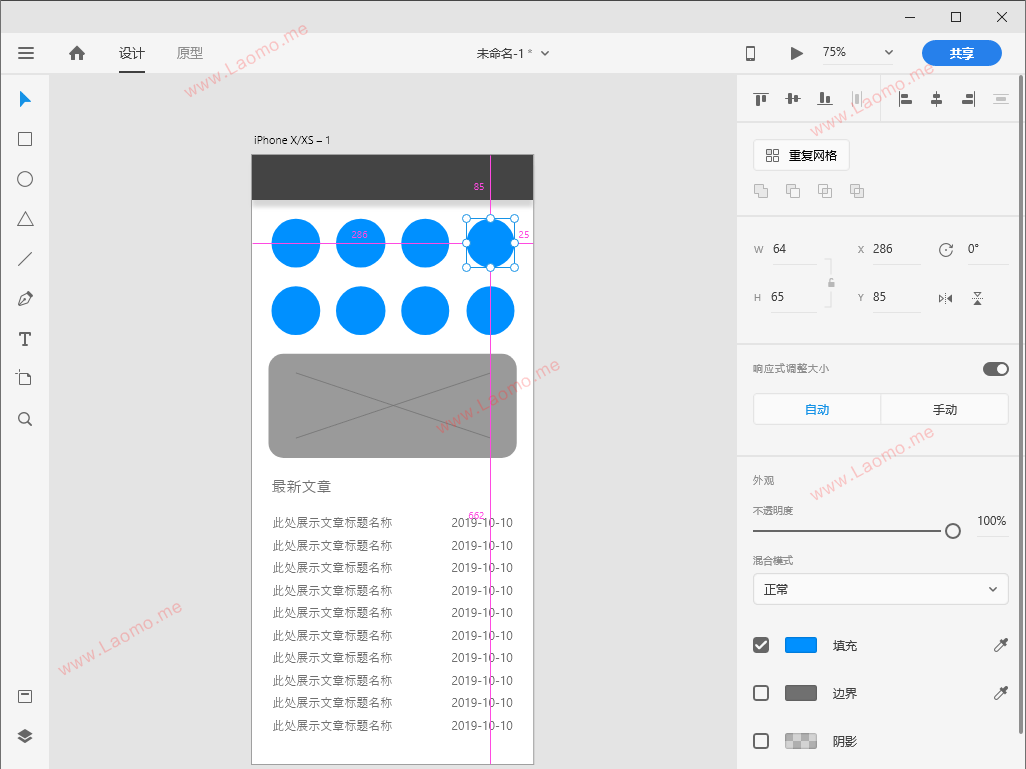The width and height of the screenshot is (1026, 769).
Task: Align selection to bottom edge
Action: (824, 99)
